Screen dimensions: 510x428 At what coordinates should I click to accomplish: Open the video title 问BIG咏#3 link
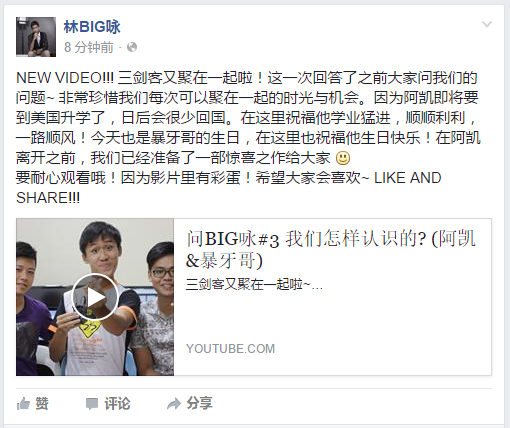coord(330,249)
